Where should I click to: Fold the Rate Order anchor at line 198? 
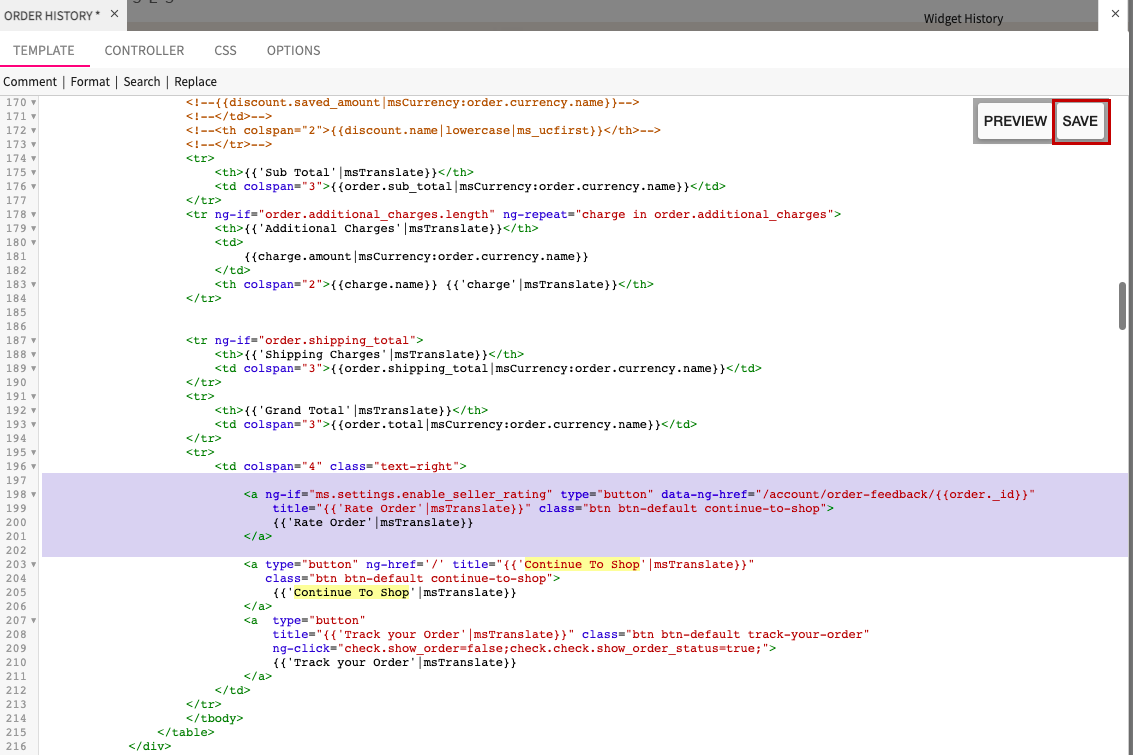tap(33, 495)
